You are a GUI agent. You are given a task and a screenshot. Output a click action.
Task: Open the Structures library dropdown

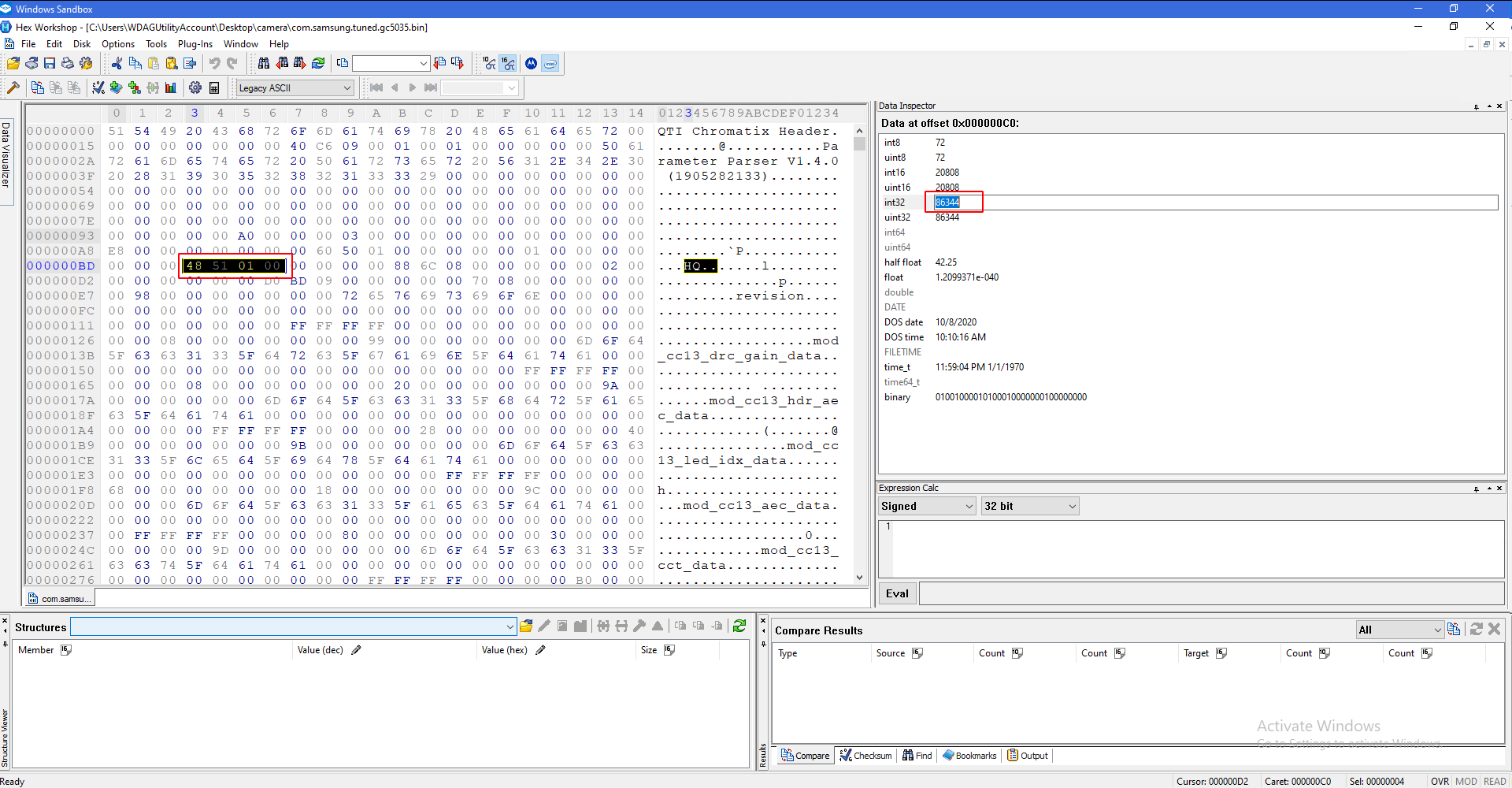click(x=293, y=627)
